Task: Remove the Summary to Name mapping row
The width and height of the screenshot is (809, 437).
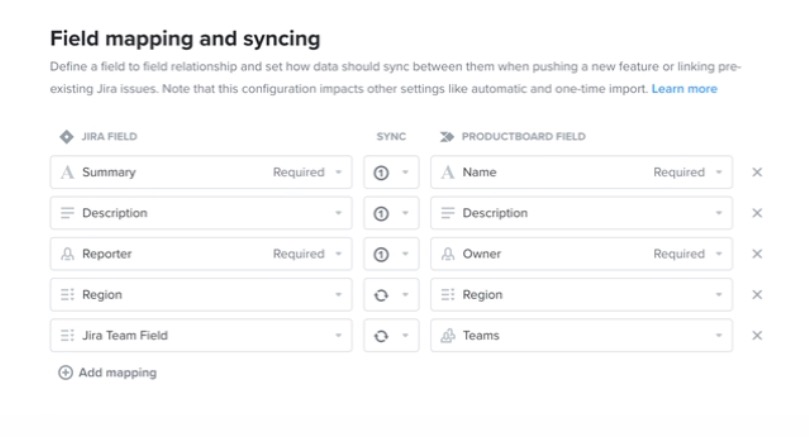Action: point(757,172)
